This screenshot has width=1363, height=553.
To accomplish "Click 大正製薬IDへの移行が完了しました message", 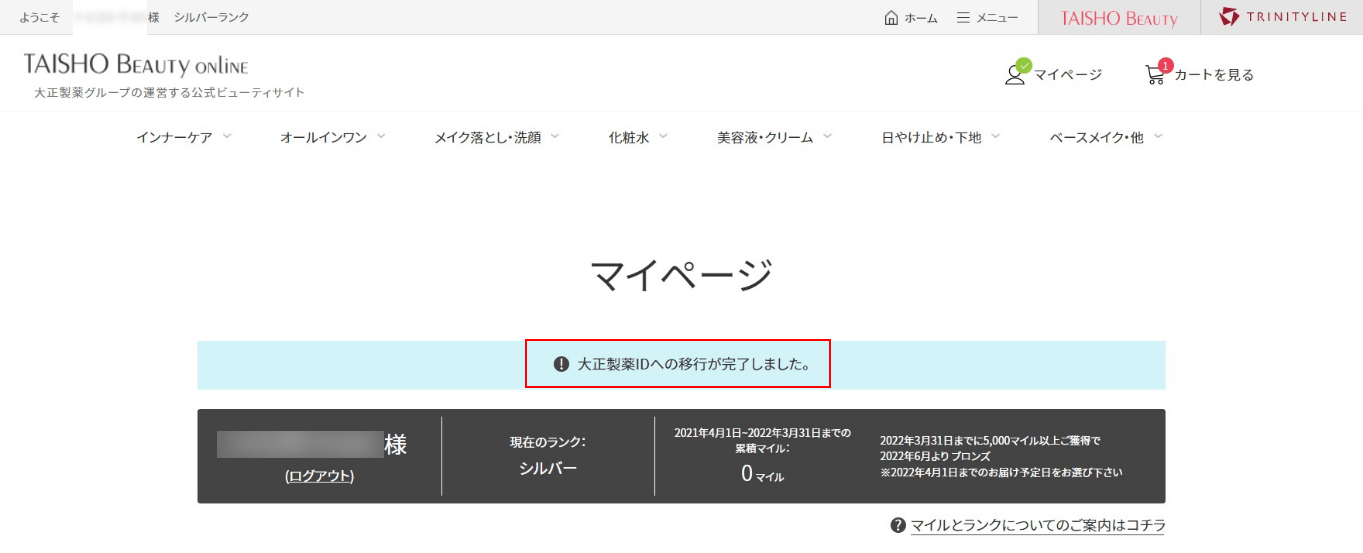I will (x=694, y=365).
